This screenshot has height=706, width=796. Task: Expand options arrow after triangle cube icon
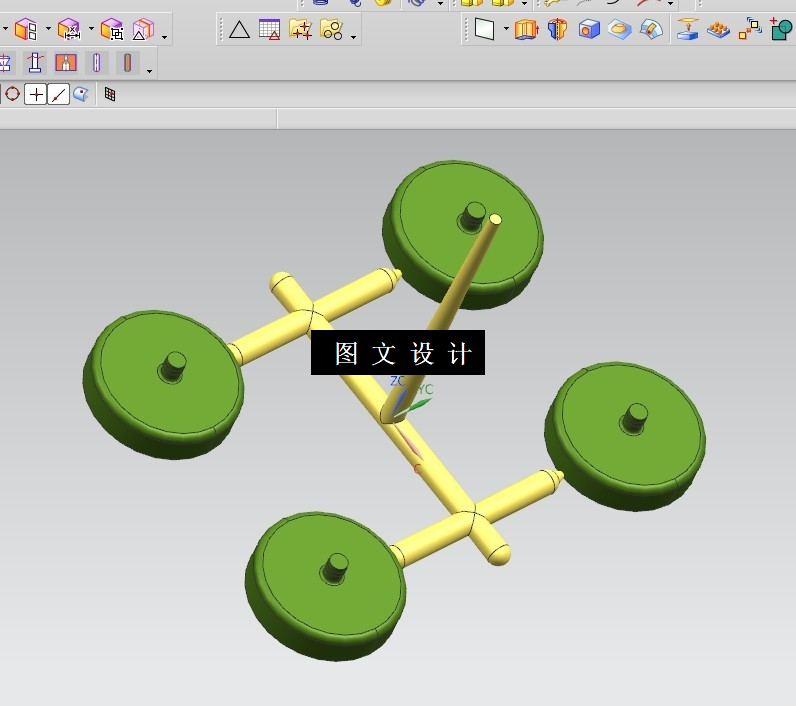tap(164, 37)
